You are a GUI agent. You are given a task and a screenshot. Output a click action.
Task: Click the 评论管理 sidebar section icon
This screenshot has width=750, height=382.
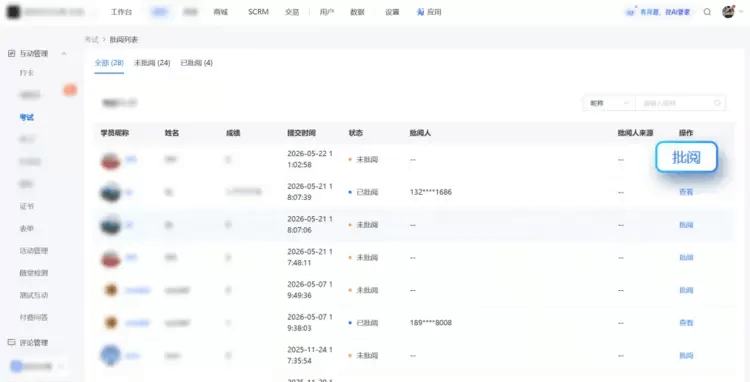(x=11, y=342)
